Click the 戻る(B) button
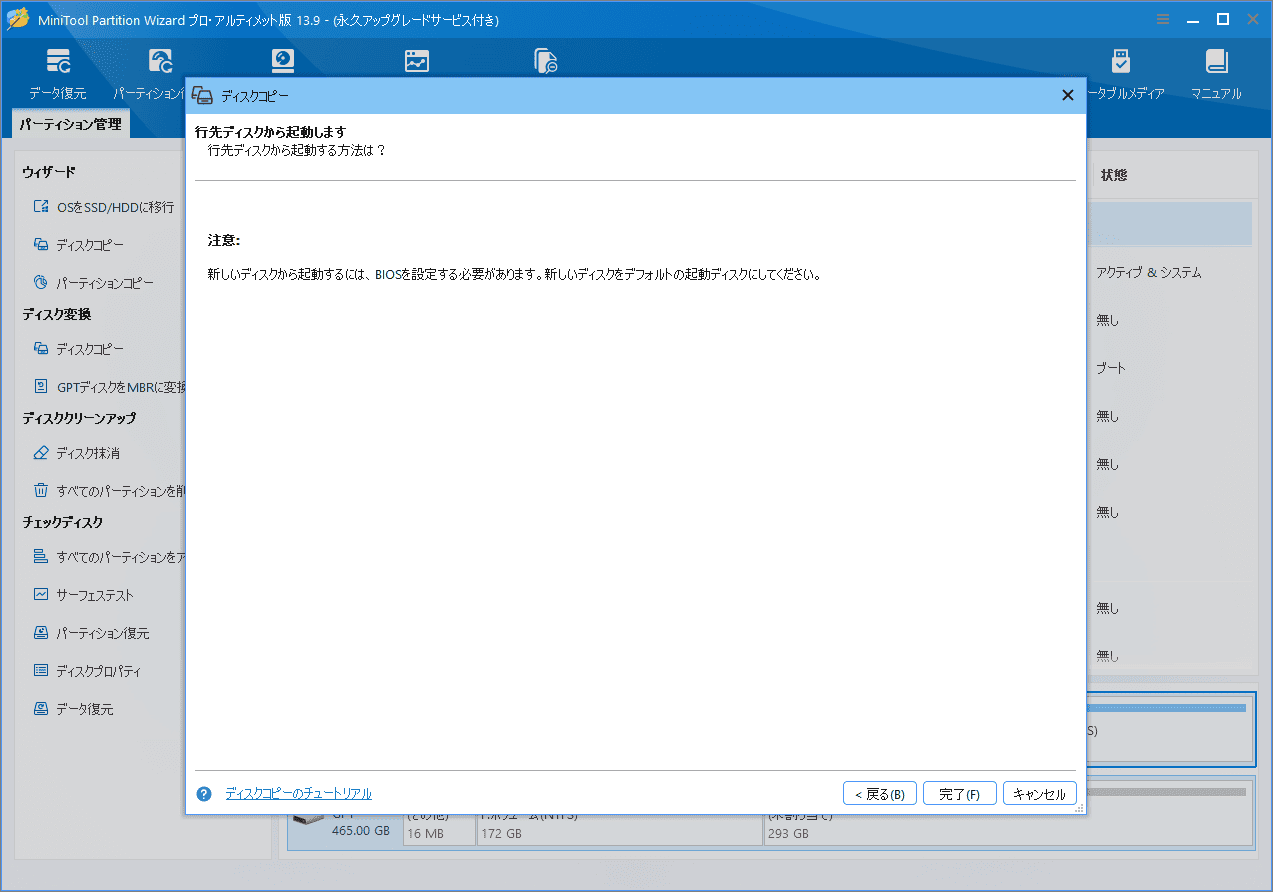The height and width of the screenshot is (892, 1273). 880,794
